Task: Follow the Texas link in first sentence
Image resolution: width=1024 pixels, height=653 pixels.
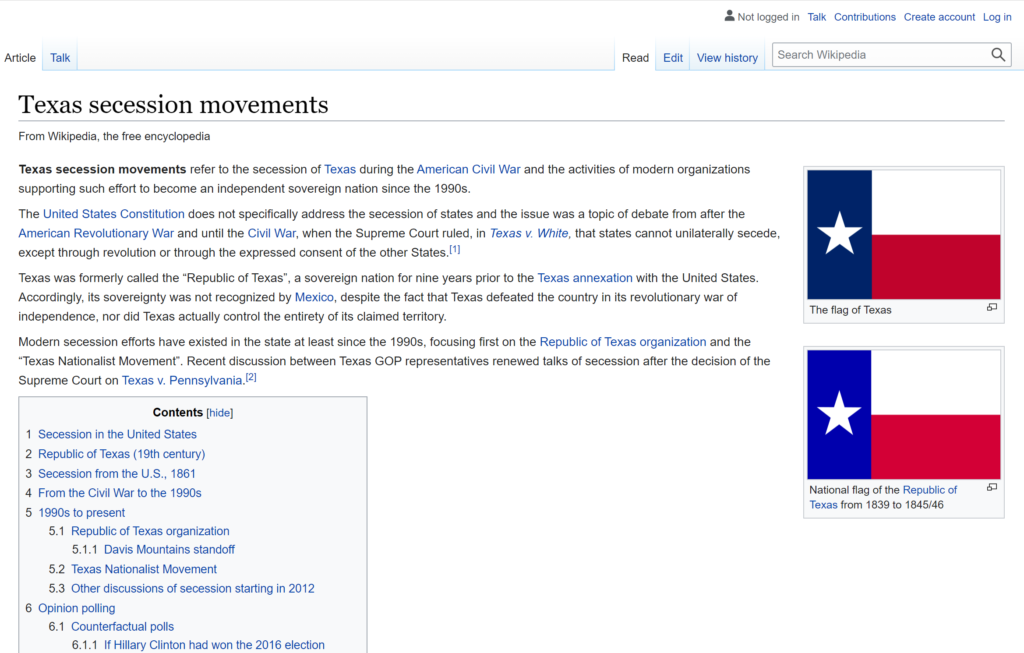Action: point(340,169)
